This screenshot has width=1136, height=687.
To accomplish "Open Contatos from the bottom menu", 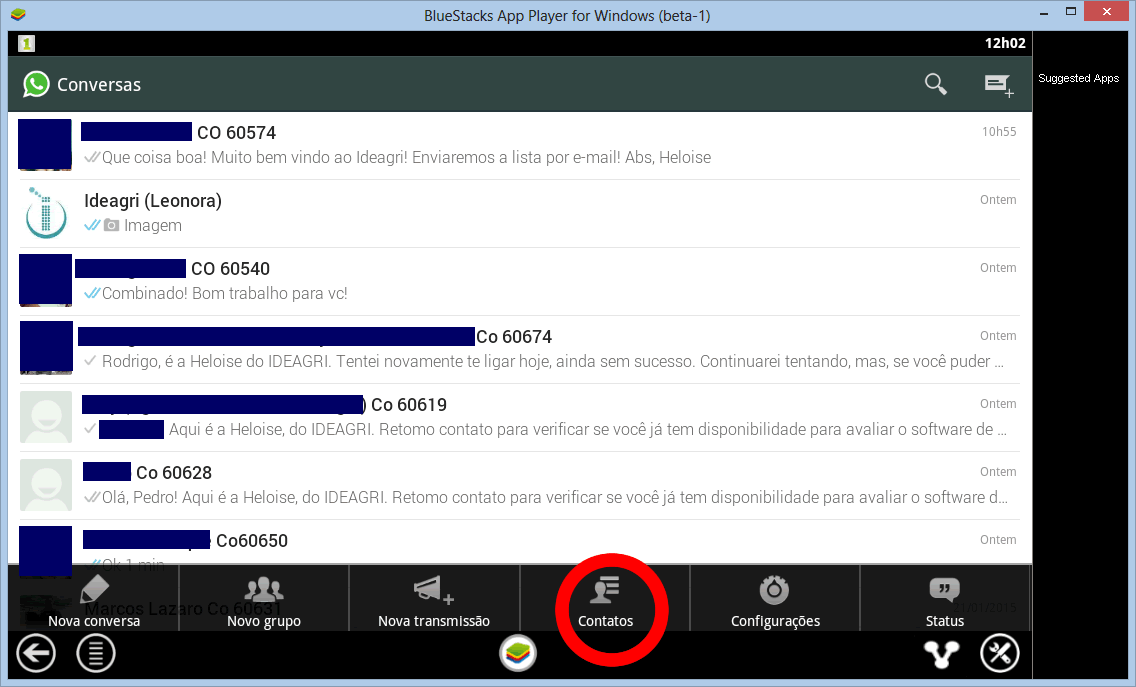I will [605, 599].
